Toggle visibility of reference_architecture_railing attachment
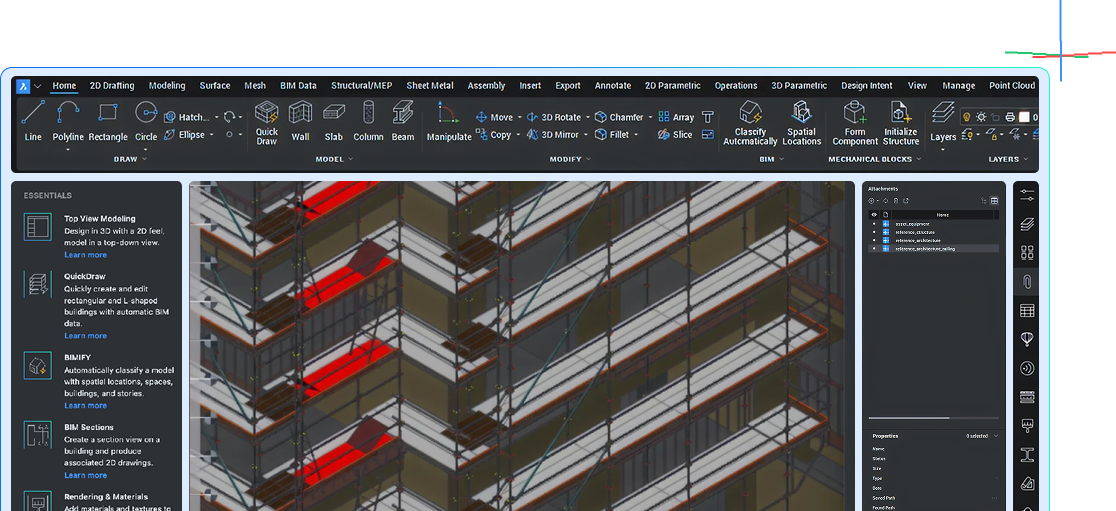The height and width of the screenshot is (511, 1116). 874,249
